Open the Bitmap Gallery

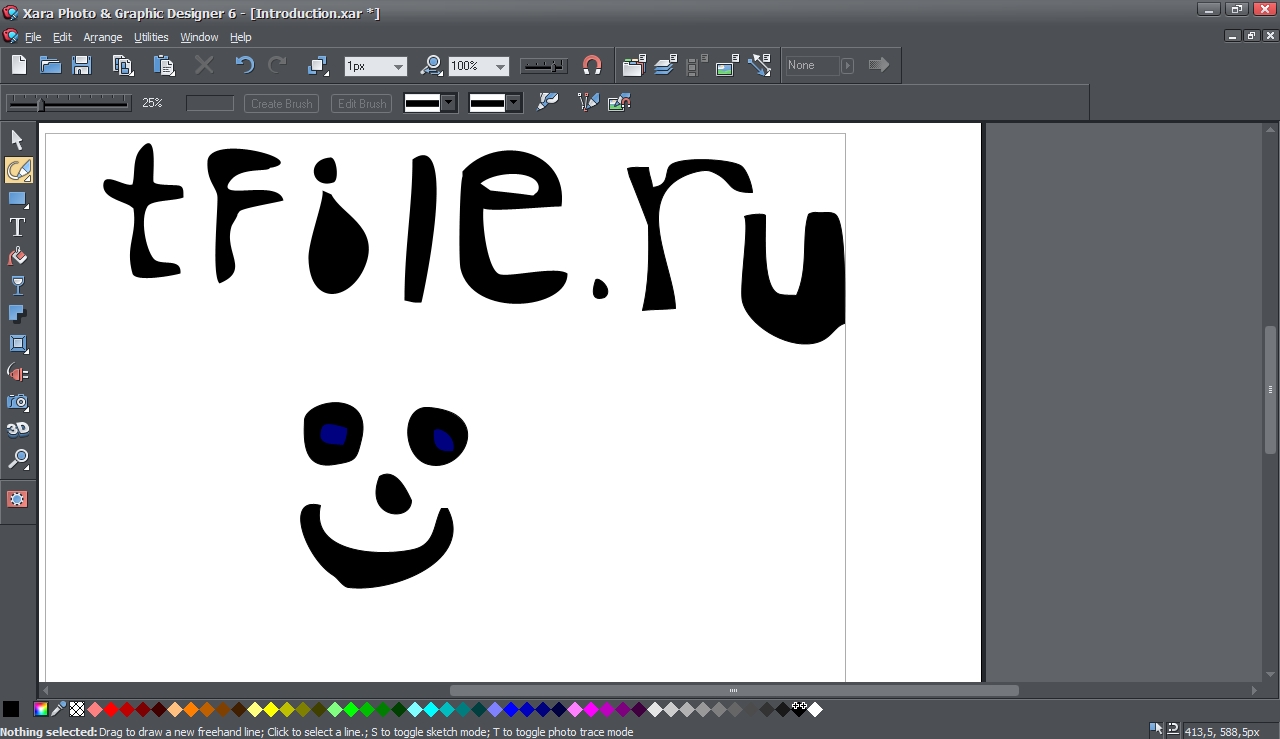click(727, 65)
